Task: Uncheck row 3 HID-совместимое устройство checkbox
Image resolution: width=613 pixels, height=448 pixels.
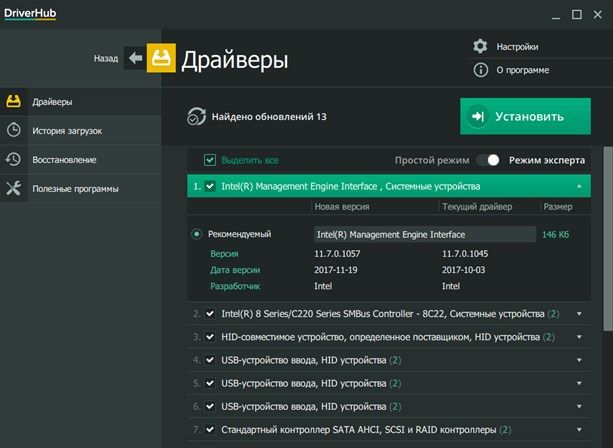Action: click(210, 337)
